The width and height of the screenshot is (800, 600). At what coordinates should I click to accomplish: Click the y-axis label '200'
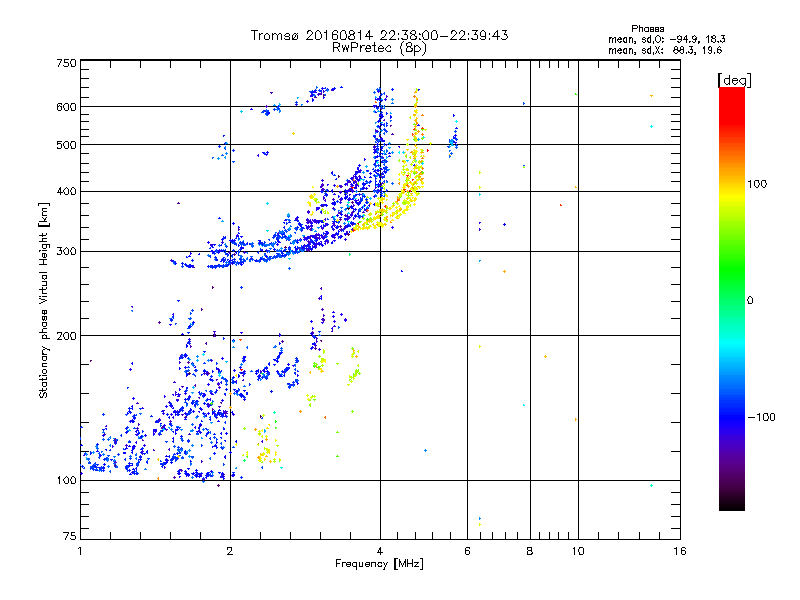coord(66,336)
